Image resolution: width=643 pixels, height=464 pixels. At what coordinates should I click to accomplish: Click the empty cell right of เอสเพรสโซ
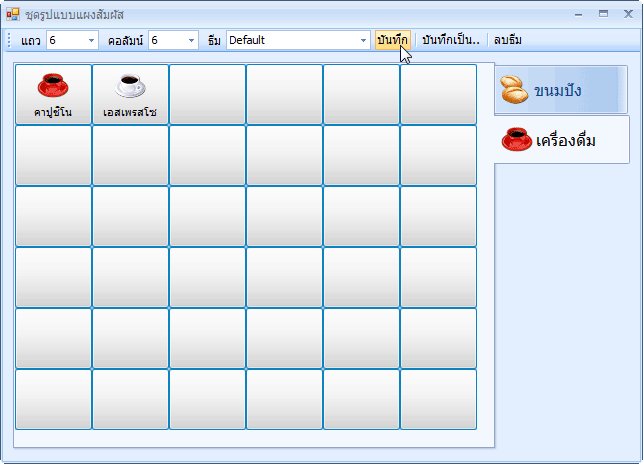tap(207, 94)
